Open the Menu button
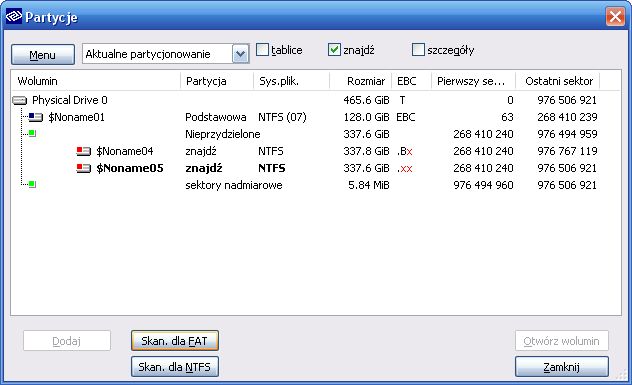632x385 pixels. pyautogui.click(x=43, y=54)
